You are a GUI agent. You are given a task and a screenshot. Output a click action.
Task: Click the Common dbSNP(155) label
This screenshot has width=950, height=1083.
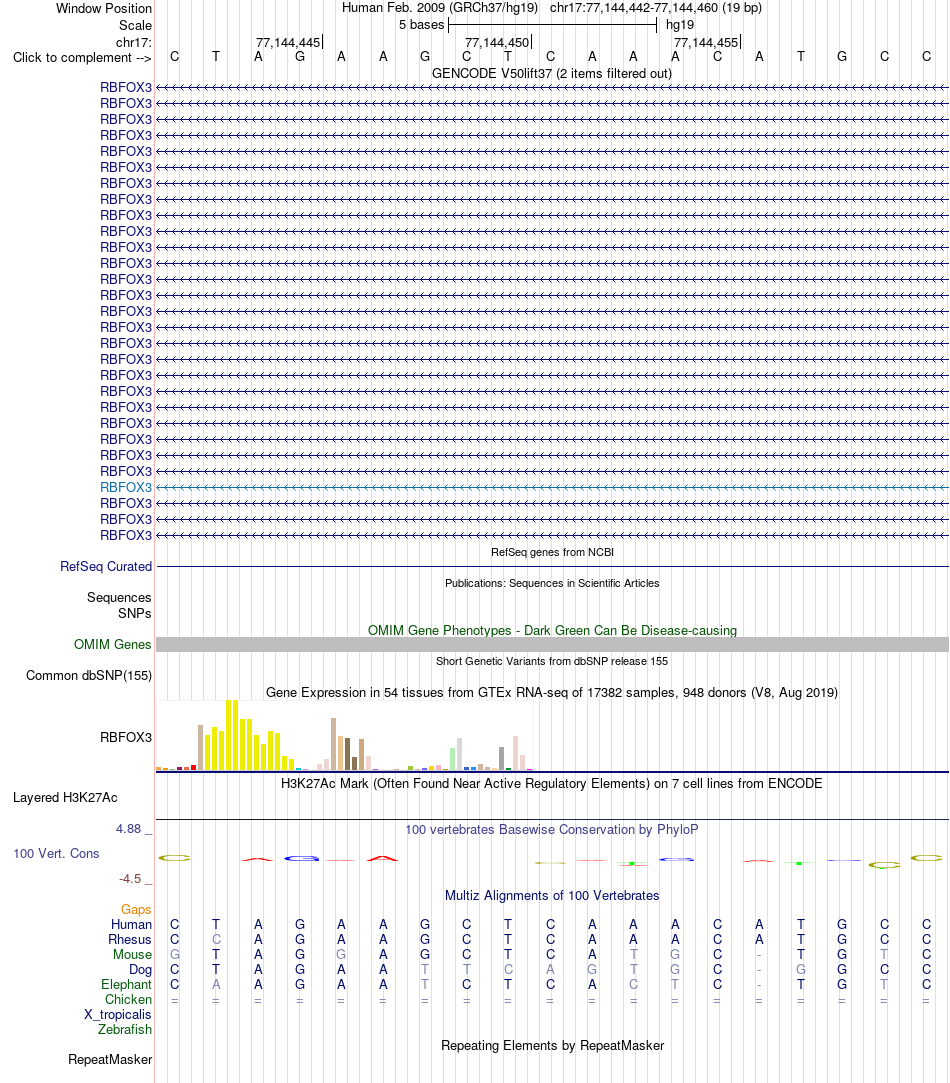89,675
